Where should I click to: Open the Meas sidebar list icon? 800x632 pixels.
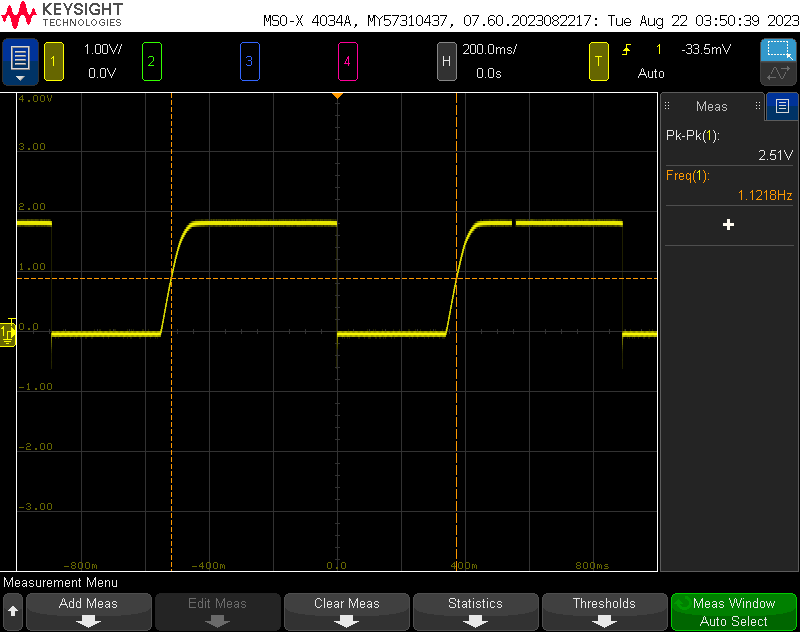point(782,106)
